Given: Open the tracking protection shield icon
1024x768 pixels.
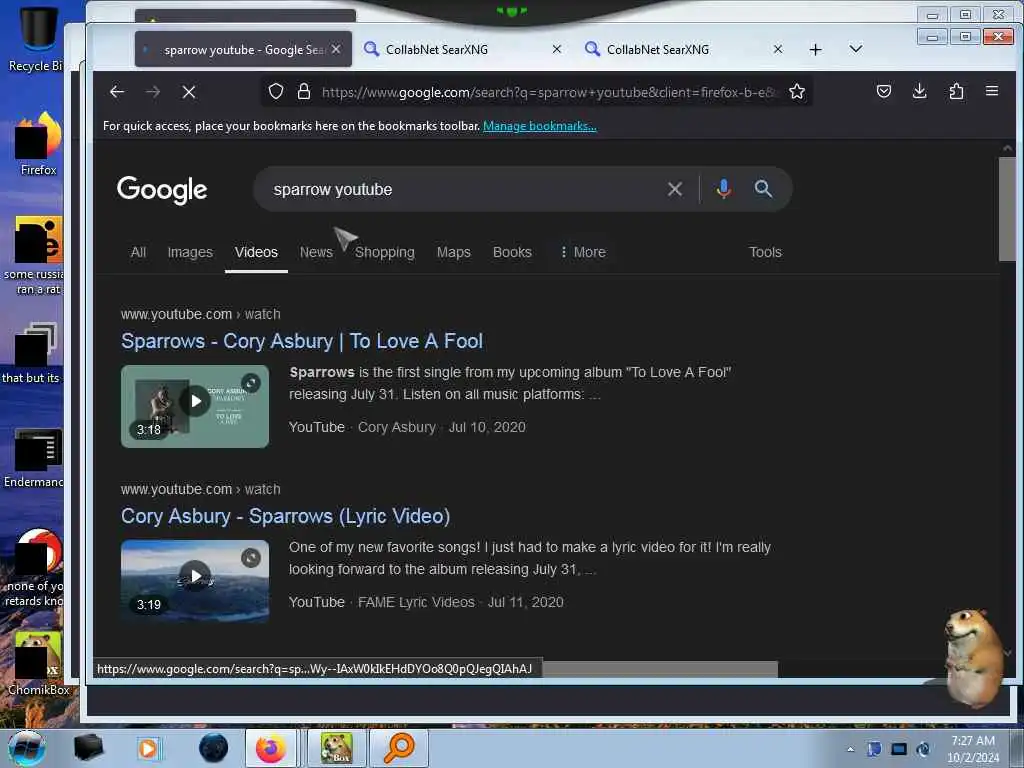Looking at the screenshot, I should click(276, 91).
